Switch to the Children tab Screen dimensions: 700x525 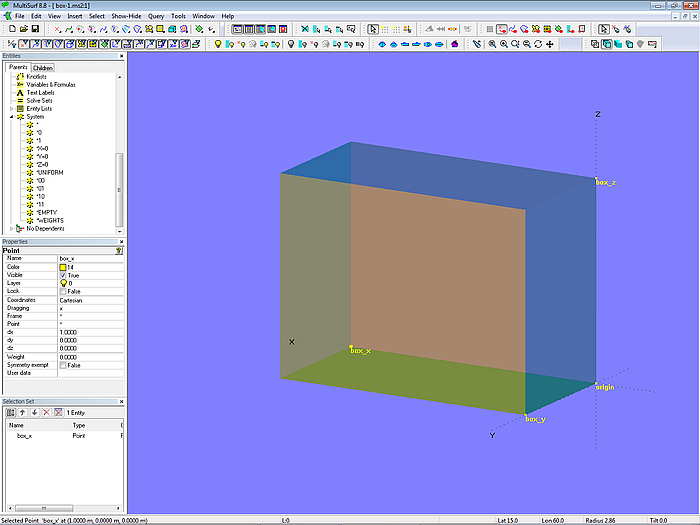tap(42, 68)
